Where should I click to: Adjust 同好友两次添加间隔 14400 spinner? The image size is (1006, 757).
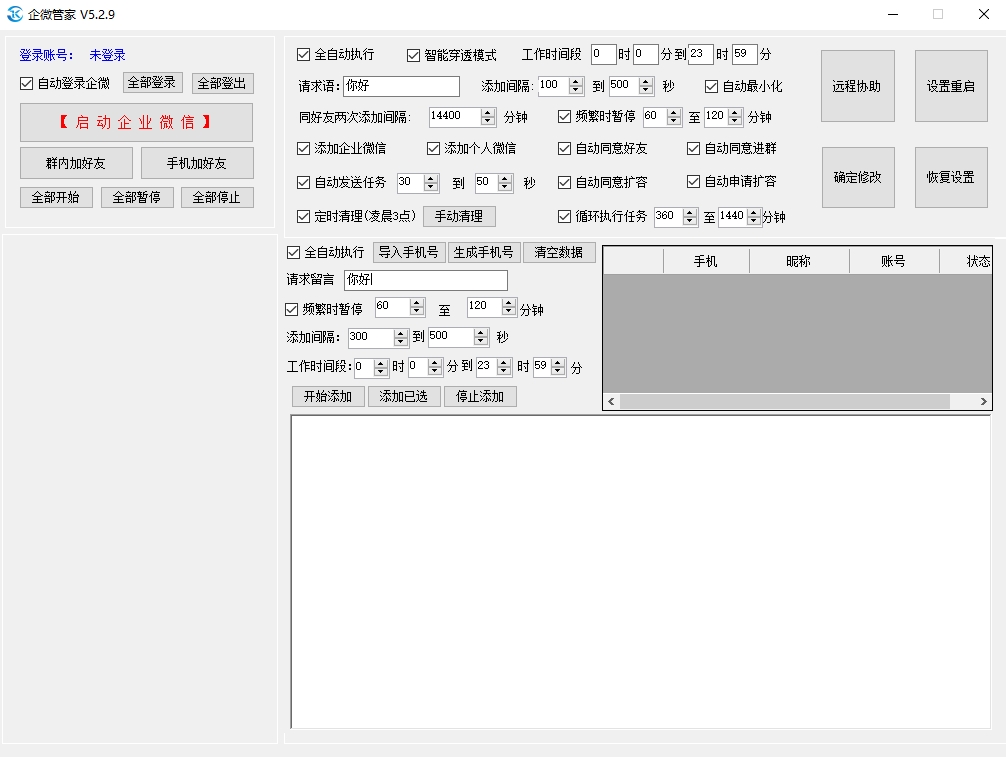point(462,116)
